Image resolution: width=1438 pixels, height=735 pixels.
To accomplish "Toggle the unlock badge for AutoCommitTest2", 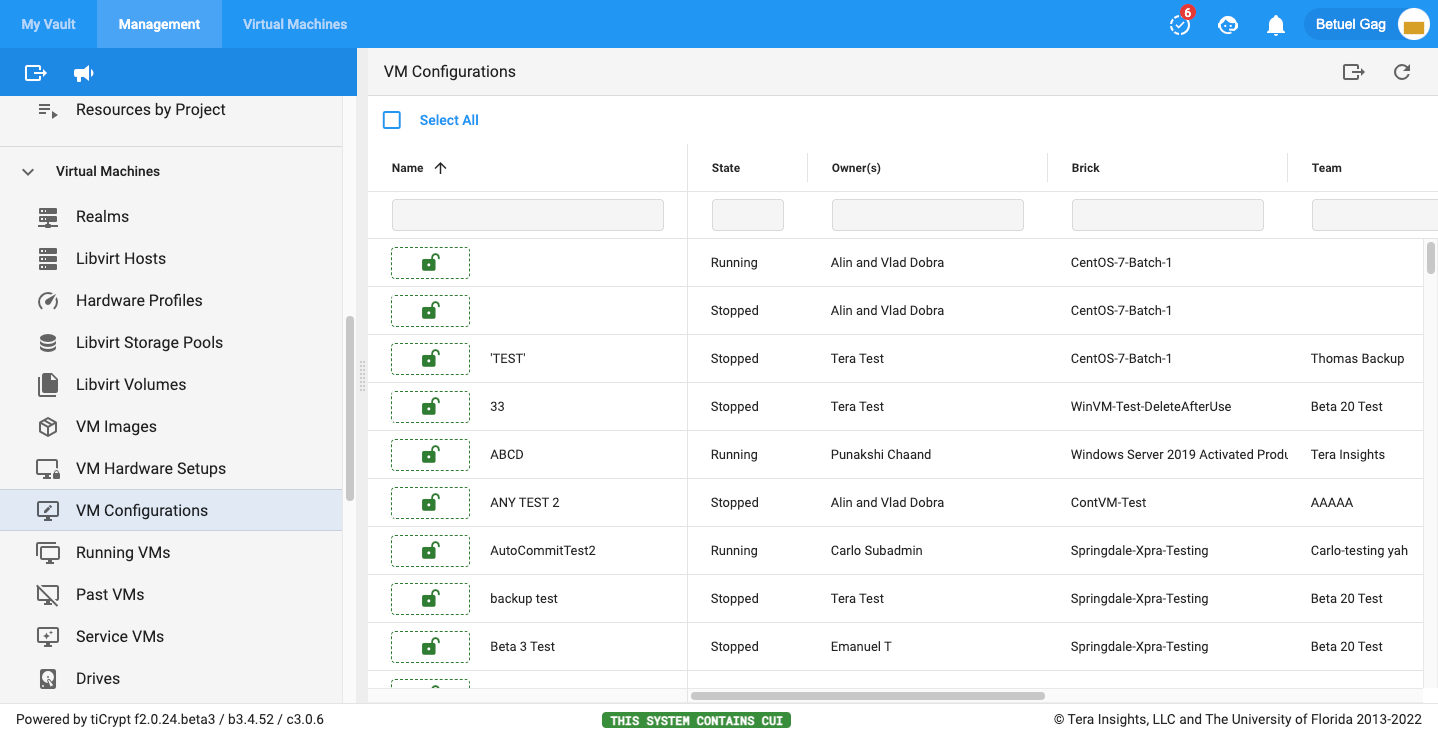I will tap(430, 551).
